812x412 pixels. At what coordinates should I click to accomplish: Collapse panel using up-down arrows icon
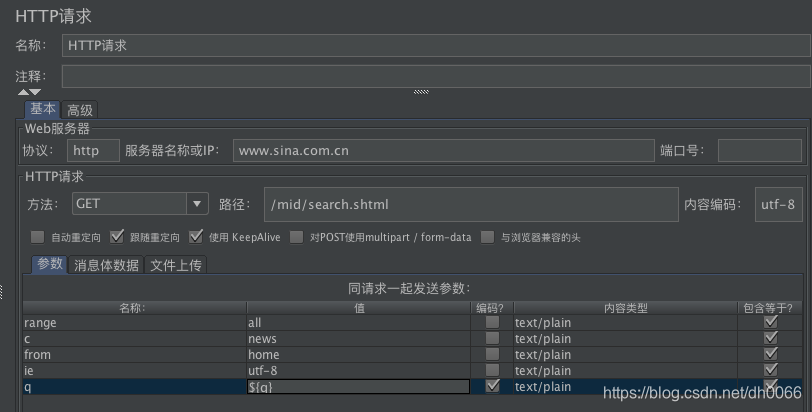point(29,92)
